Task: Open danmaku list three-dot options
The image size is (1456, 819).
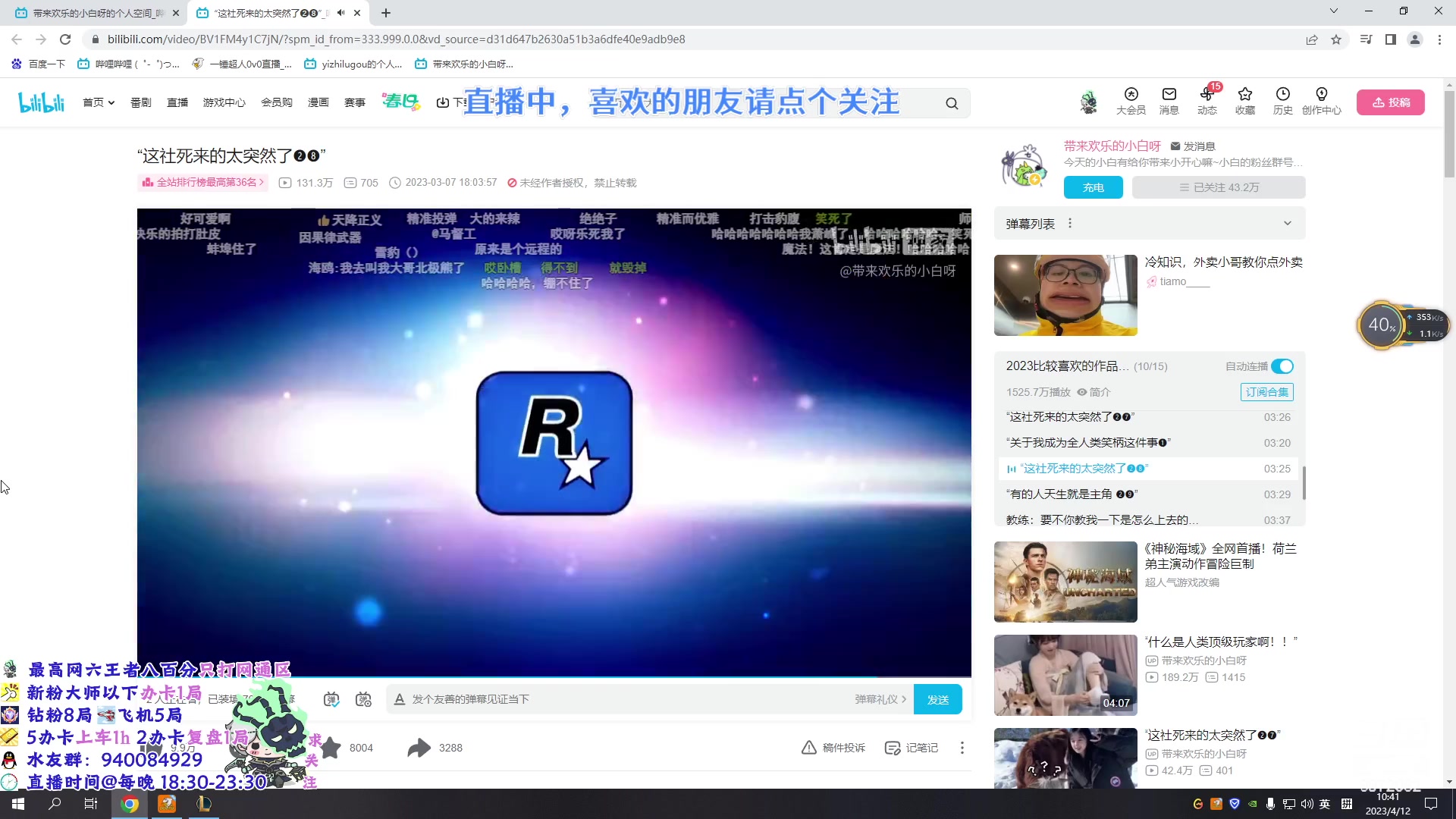Action: pyautogui.click(x=1070, y=224)
